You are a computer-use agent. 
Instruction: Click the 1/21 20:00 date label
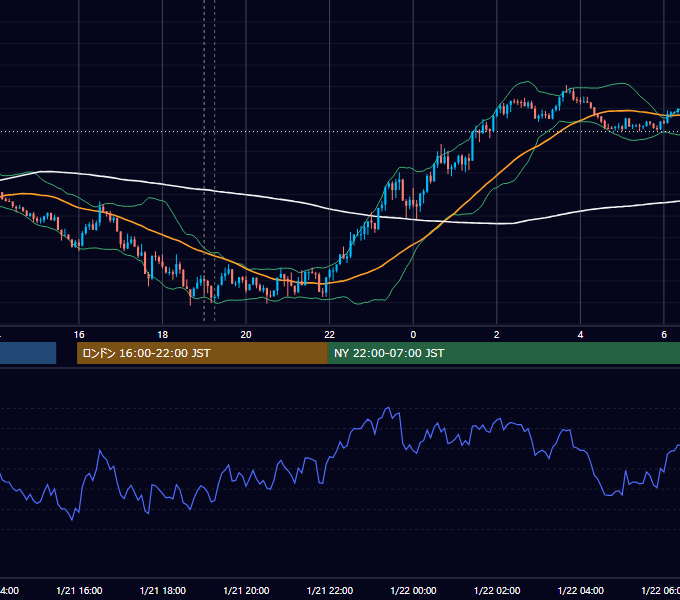[246, 590]
